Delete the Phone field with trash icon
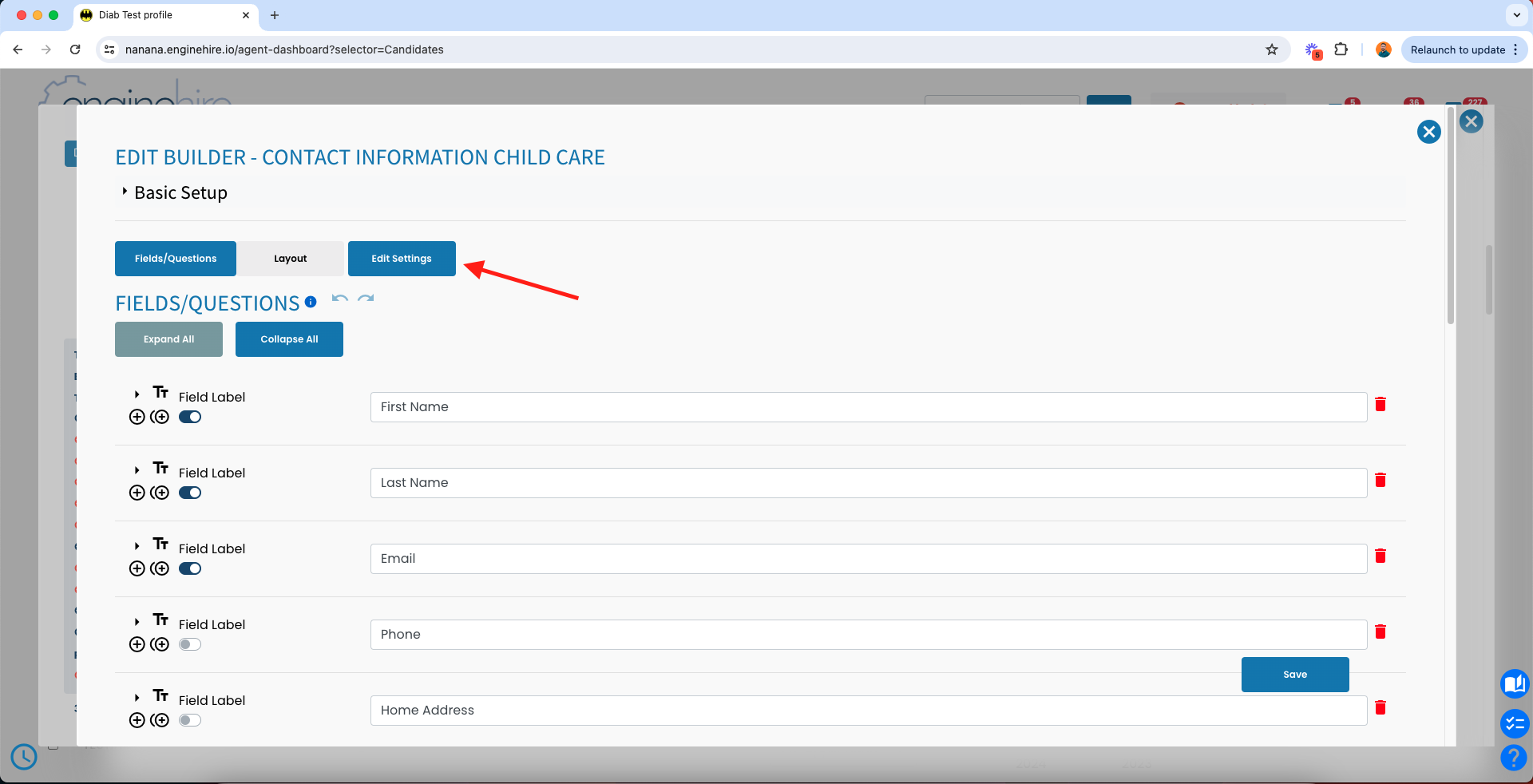1533x784 pixels. (x=1380, y=632)
